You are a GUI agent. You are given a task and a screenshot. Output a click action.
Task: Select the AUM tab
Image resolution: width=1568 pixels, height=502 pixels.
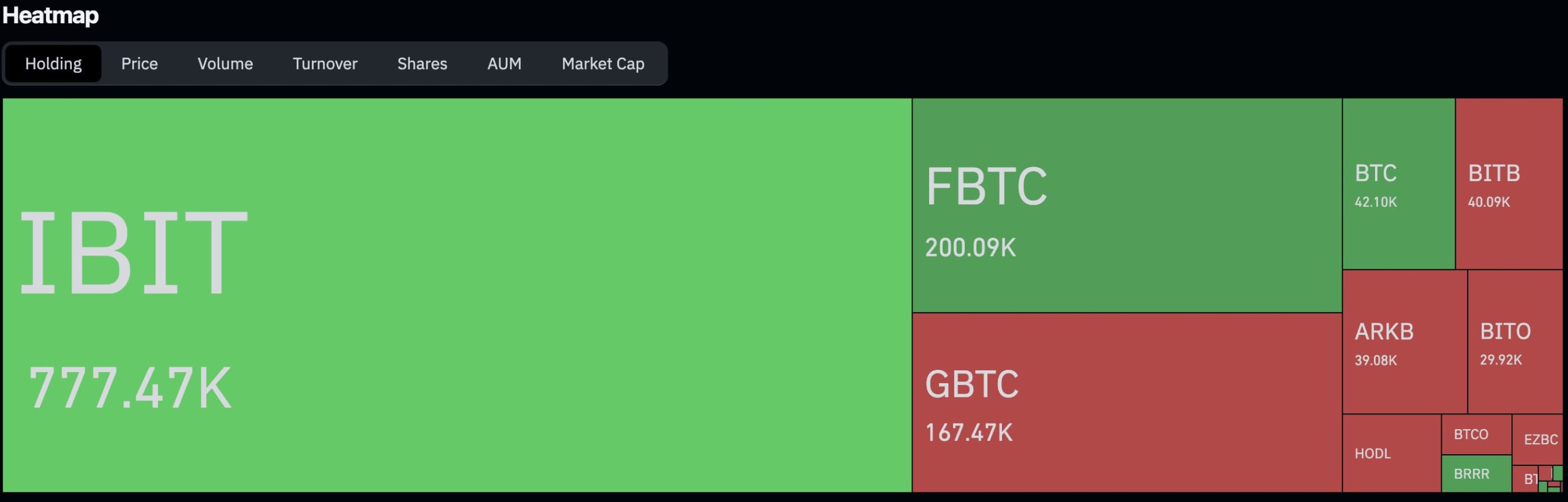coord(504,64)
